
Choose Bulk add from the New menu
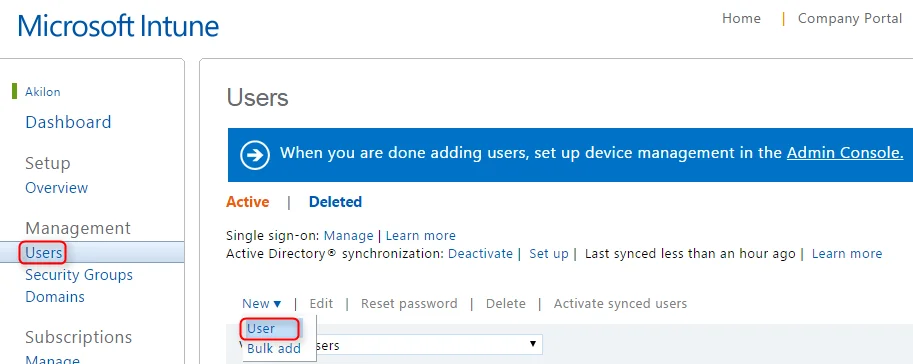click(x=274, y=348)
